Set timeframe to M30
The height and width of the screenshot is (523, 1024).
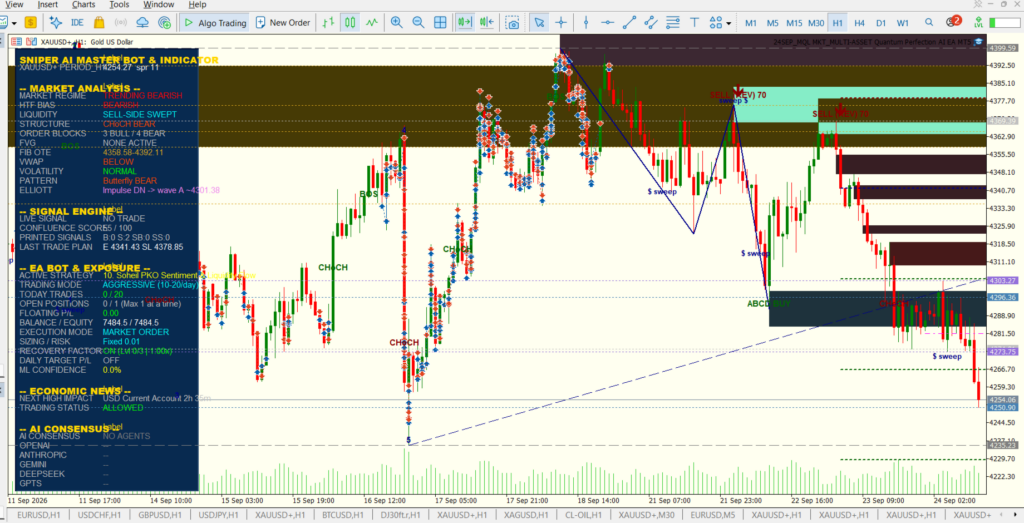pos(816,23)
